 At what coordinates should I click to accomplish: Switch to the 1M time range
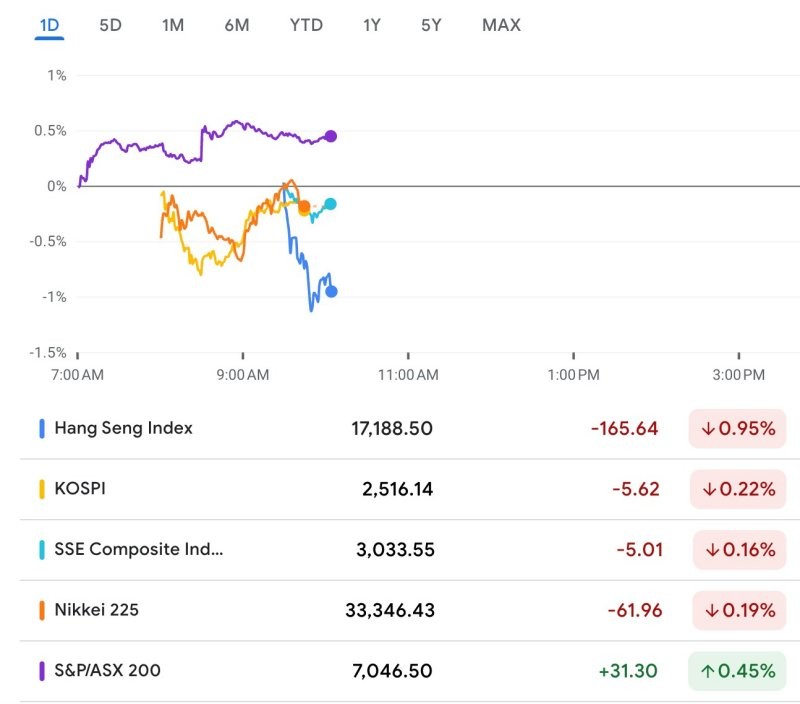point(173,25)
